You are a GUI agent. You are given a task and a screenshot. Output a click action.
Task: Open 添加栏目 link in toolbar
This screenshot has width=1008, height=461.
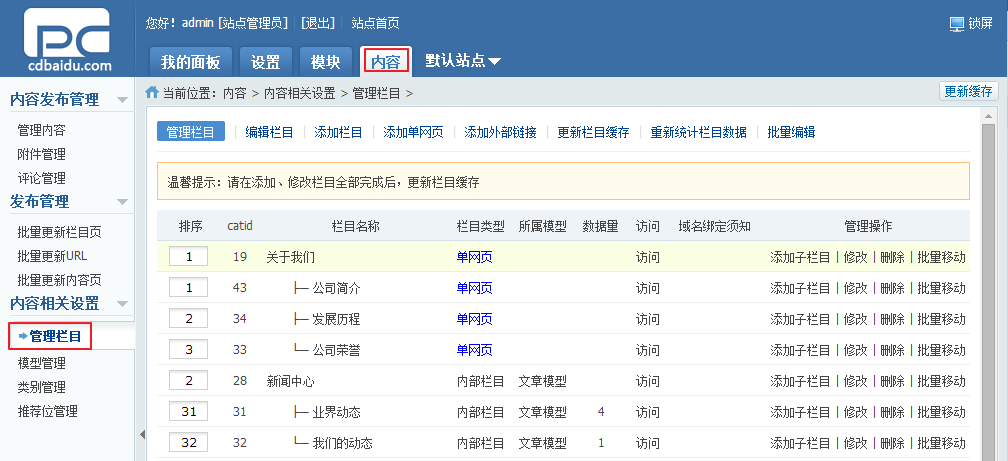click(x=338, y=132)
